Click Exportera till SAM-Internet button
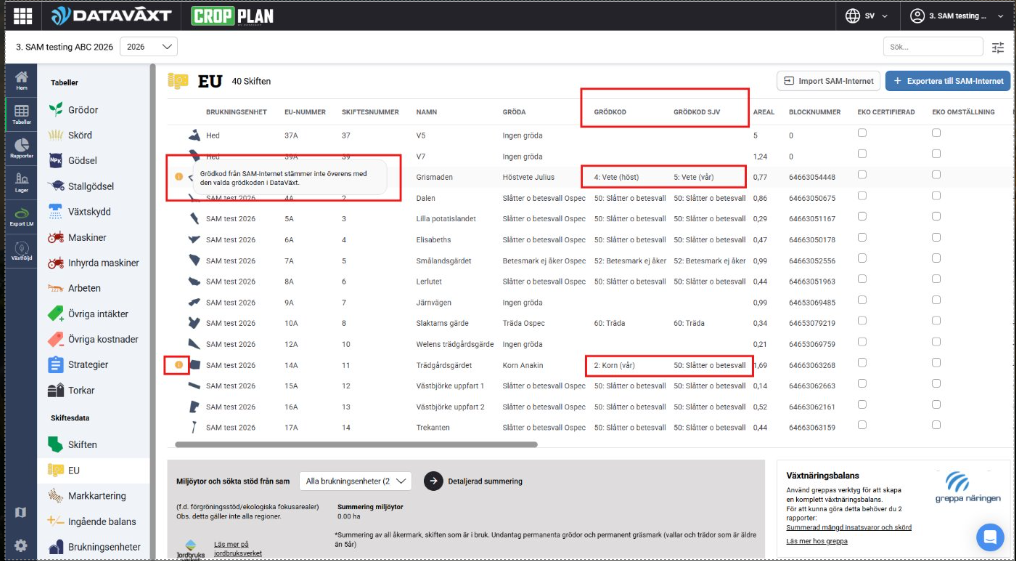The height and width of the screenshot is (561, 1016). pyautogui.click(x=947, y=81)
